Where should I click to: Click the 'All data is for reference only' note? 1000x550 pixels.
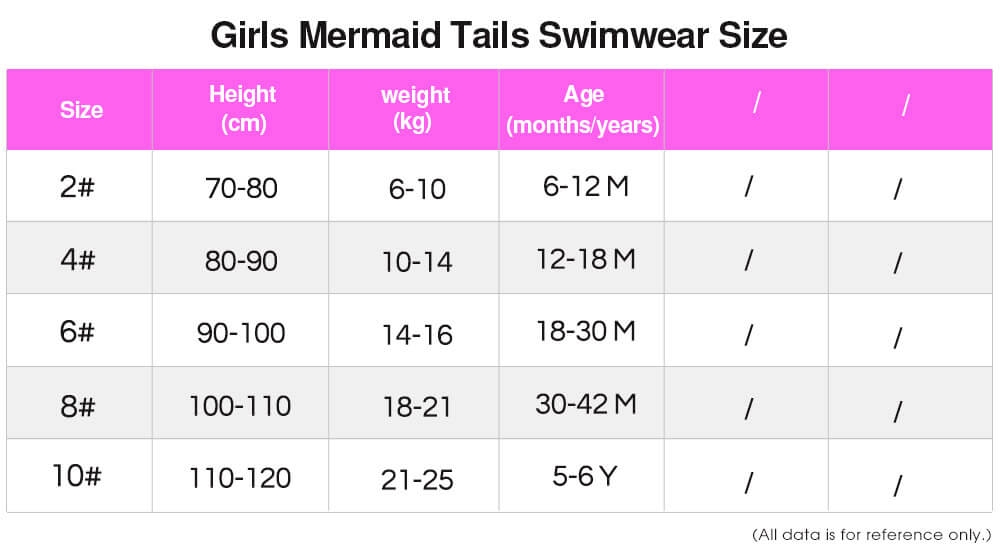pyautogui.click(x=870, y=533)
